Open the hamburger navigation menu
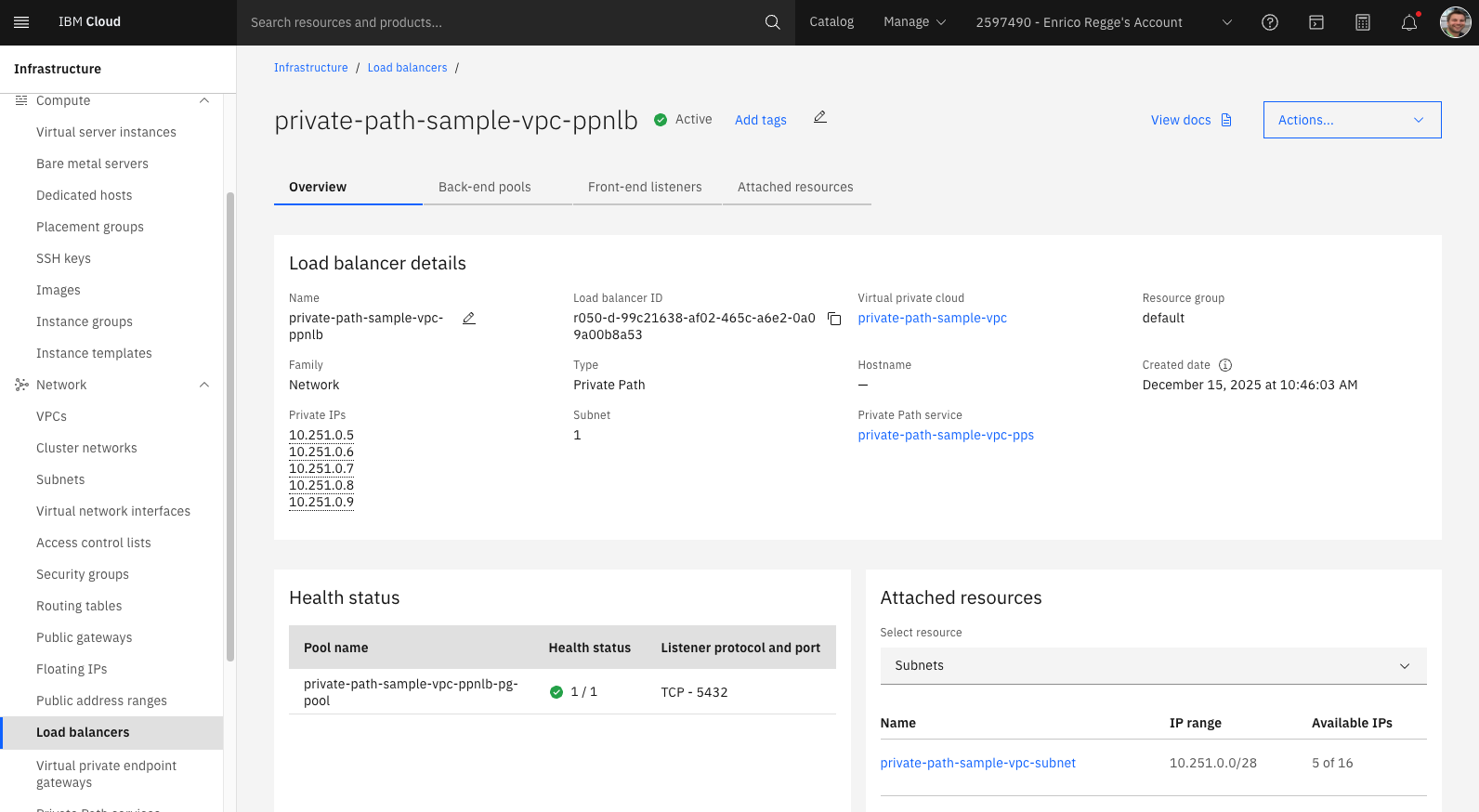The height and width of the screenshot is (812, 1479). [x=21, y=22]
